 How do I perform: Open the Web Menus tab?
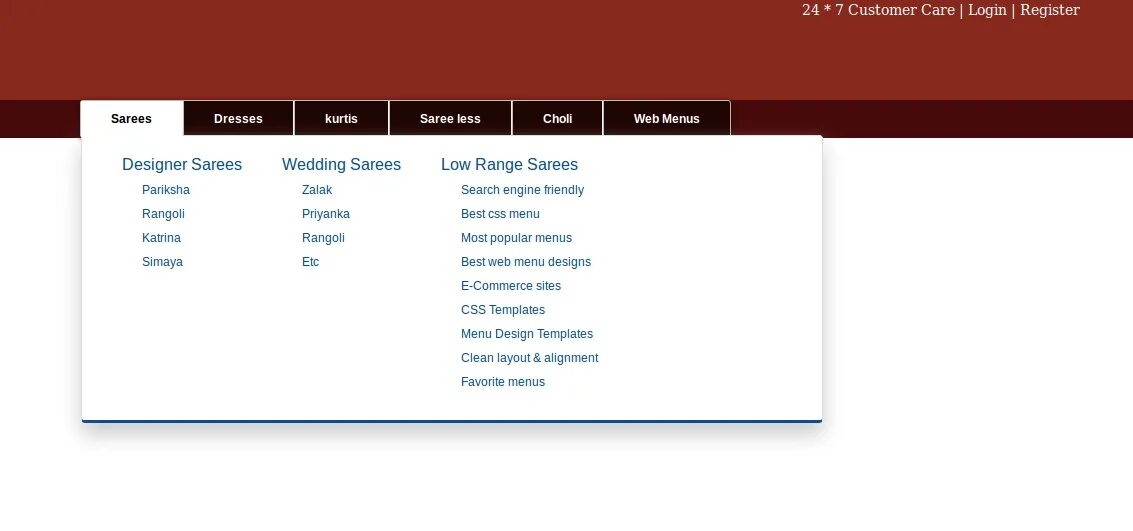[666, 118]
